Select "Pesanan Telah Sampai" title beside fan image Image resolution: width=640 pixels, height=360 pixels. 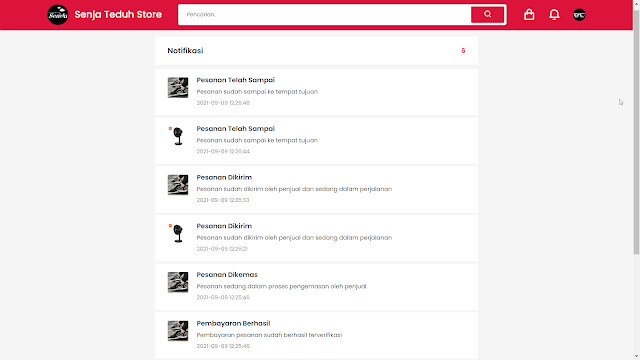pos(236,129)
